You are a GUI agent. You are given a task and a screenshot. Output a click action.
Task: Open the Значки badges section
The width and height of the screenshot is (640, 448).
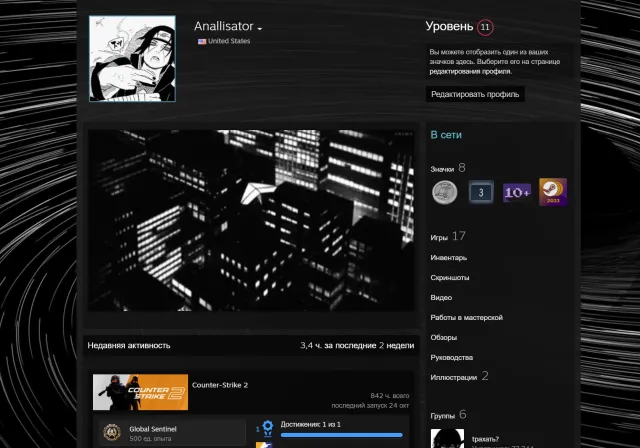click(442, 169)
